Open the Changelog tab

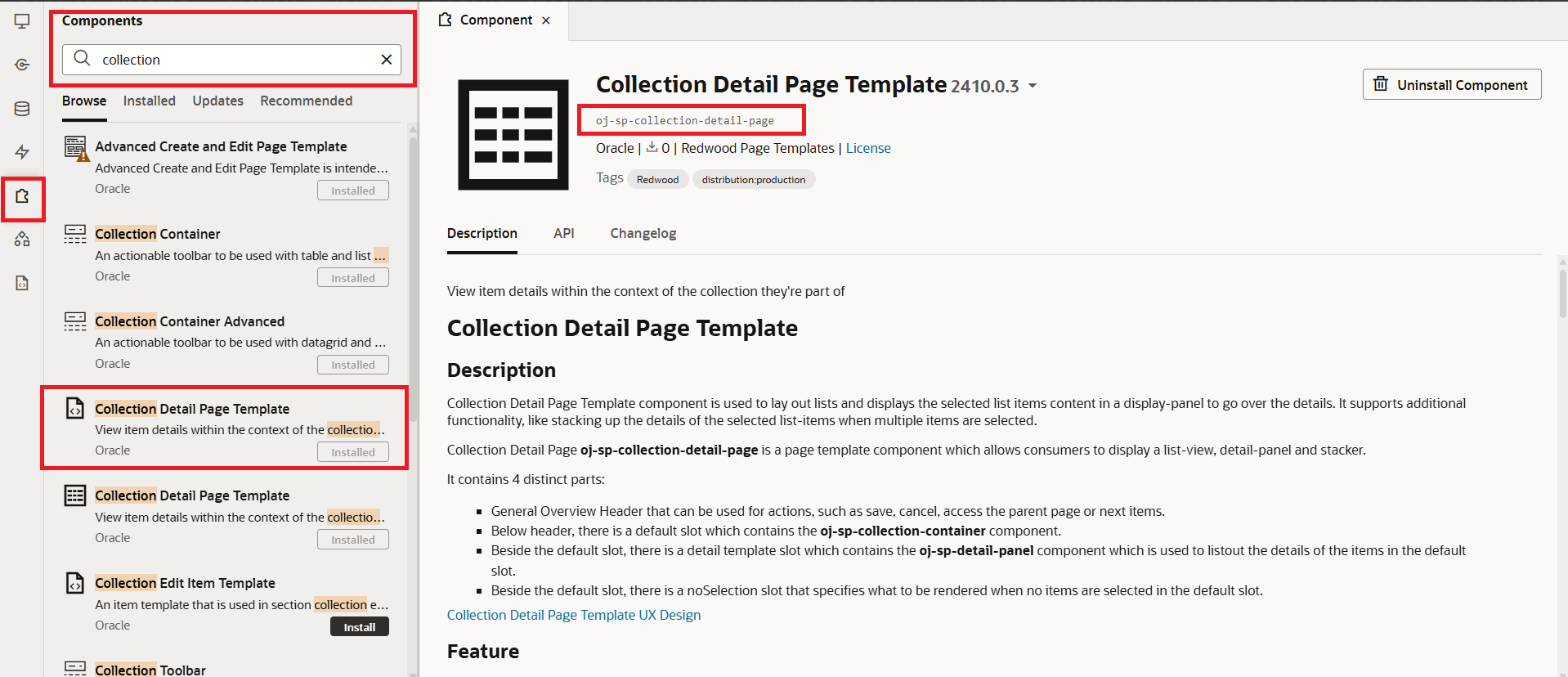coord(643,234)
